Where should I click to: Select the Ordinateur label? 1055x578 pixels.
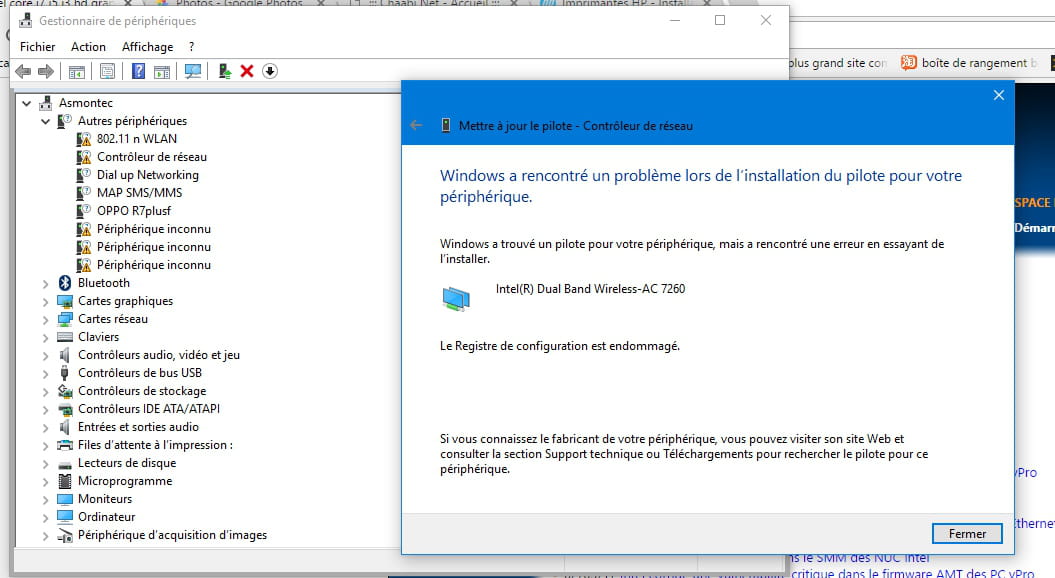106,517
